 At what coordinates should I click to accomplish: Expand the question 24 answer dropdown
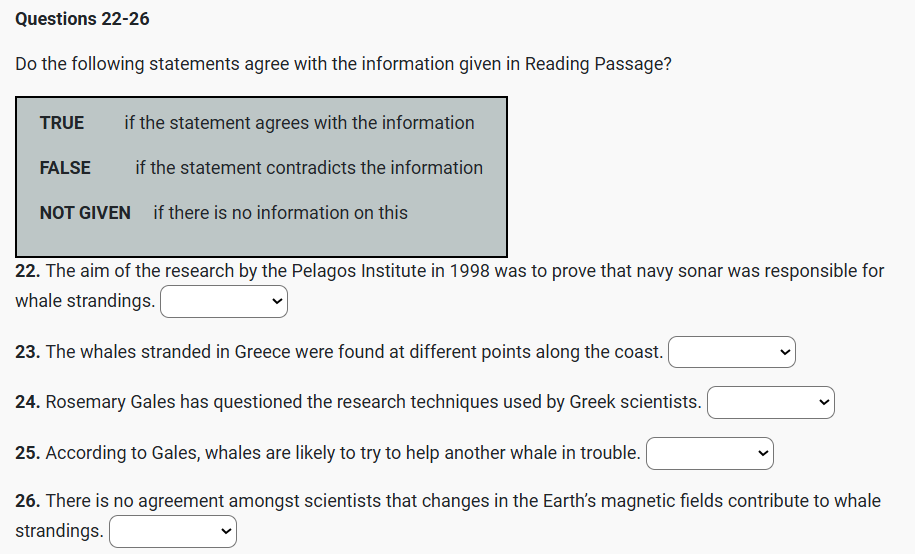click(771, 402)
